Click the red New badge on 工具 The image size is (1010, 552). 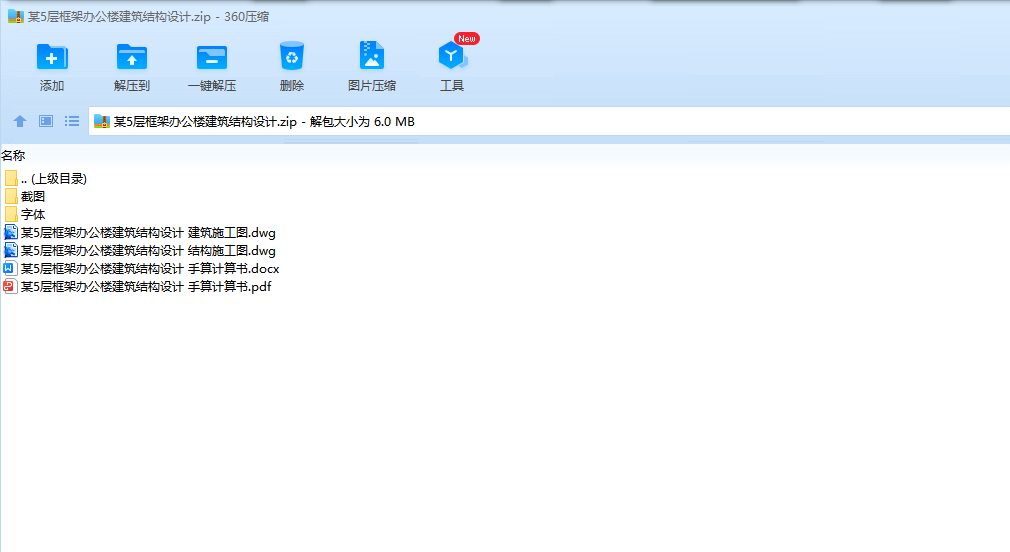click(x=466, y=39)
